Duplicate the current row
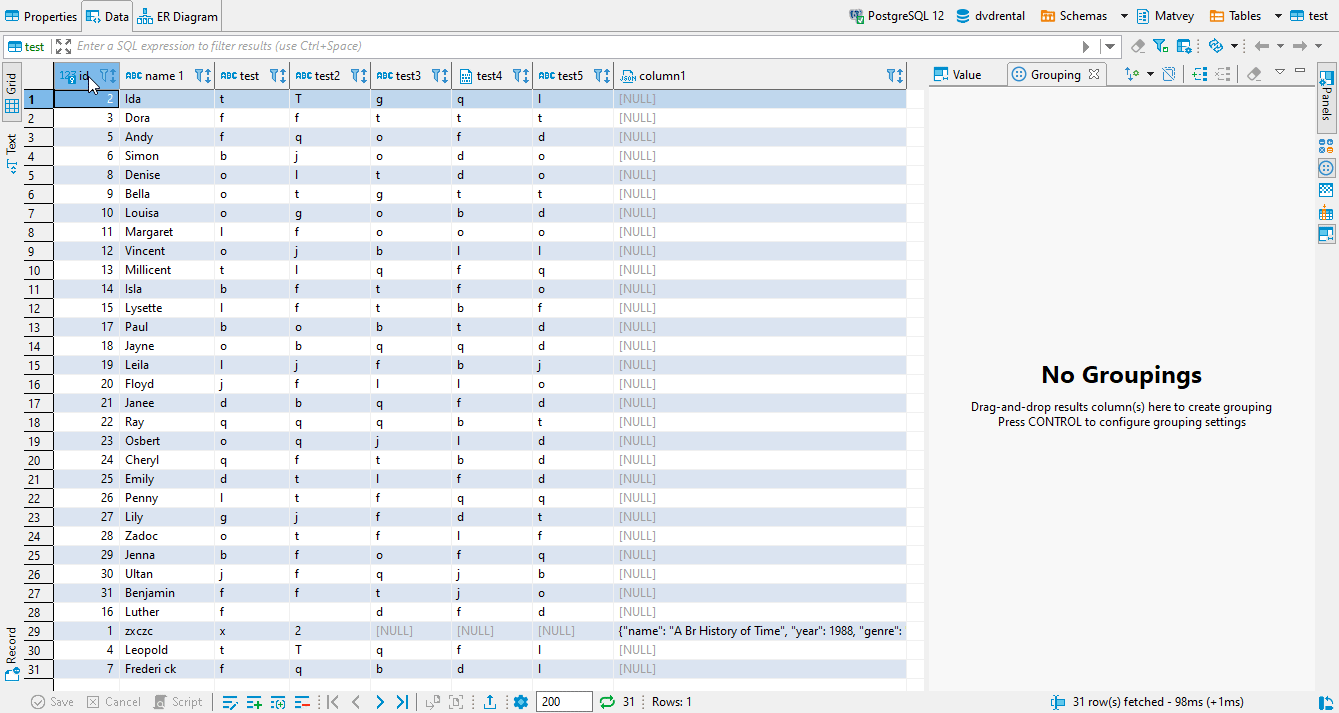The height and width of the screenshot is (713, 1339). click(279, 701)
